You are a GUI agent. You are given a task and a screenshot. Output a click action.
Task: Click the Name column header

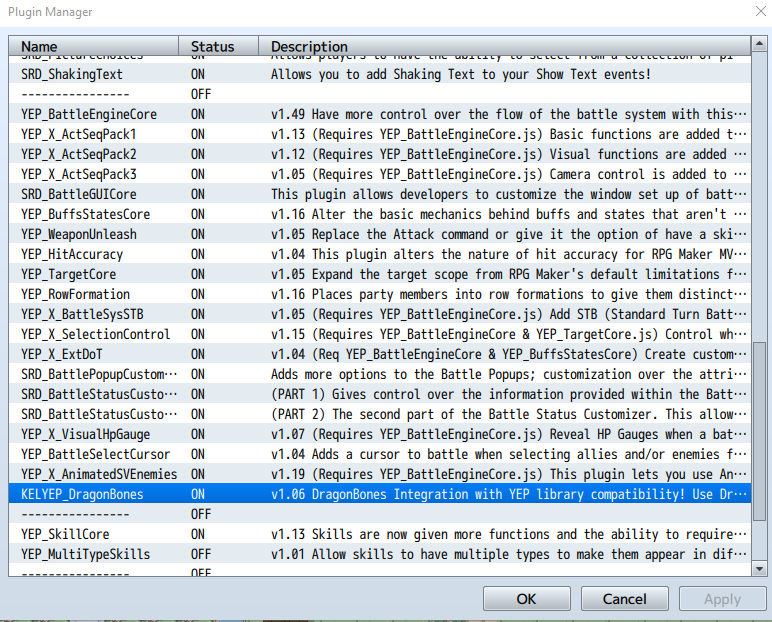point(94,46)
